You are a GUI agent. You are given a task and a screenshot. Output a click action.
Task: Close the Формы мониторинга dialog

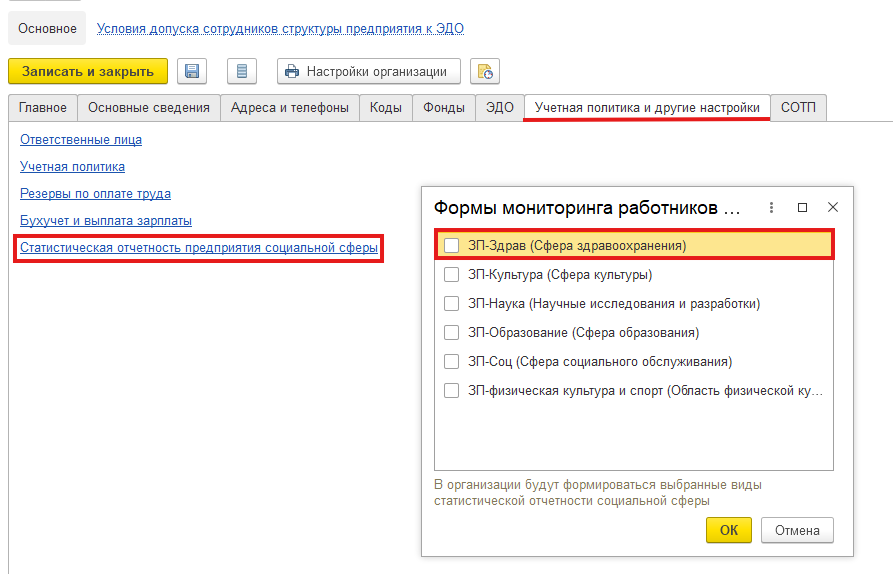click(x=833, y=207)
